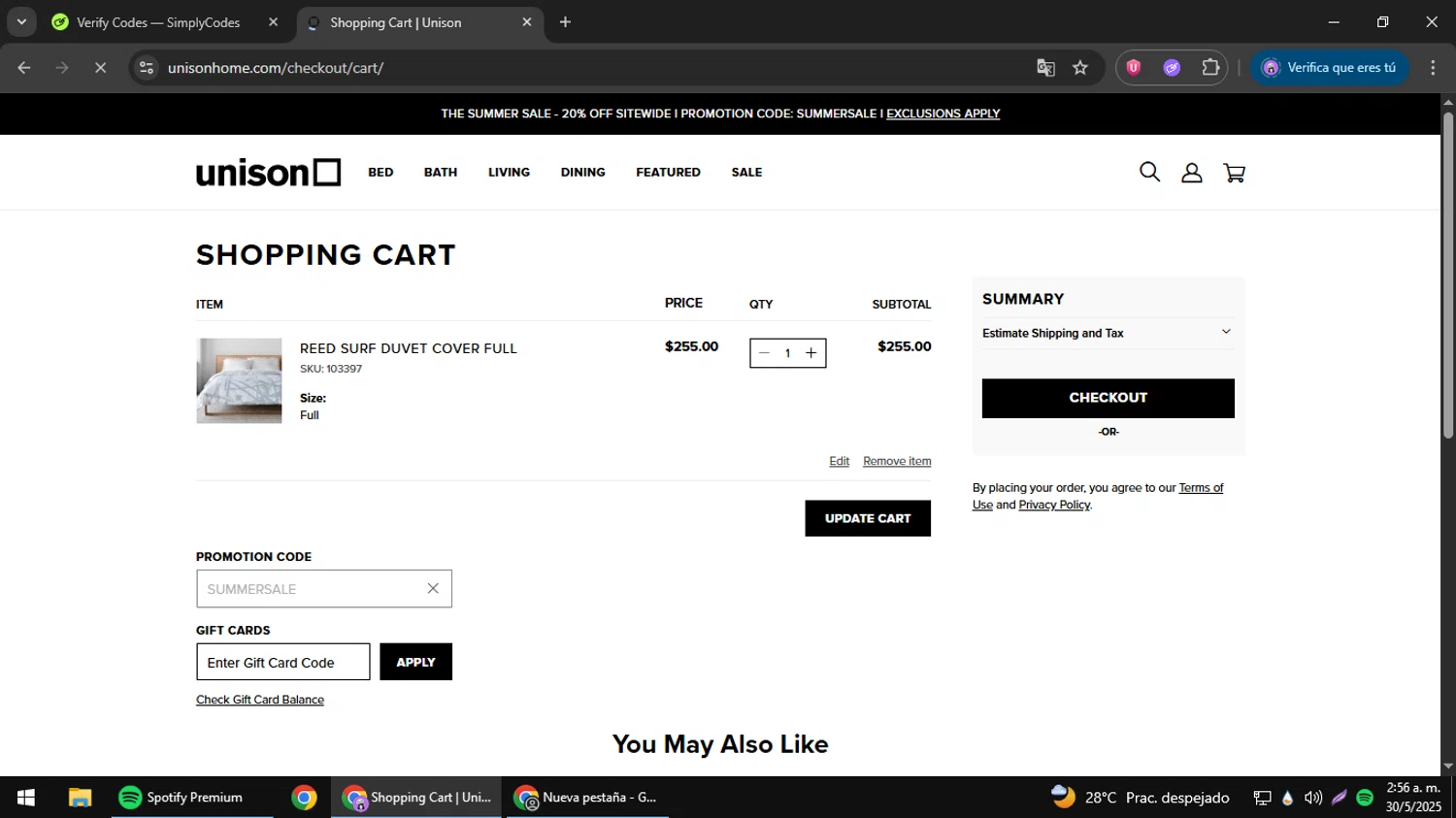
Task: Open File Explorer from taskbar
Action: coord(80,798)
